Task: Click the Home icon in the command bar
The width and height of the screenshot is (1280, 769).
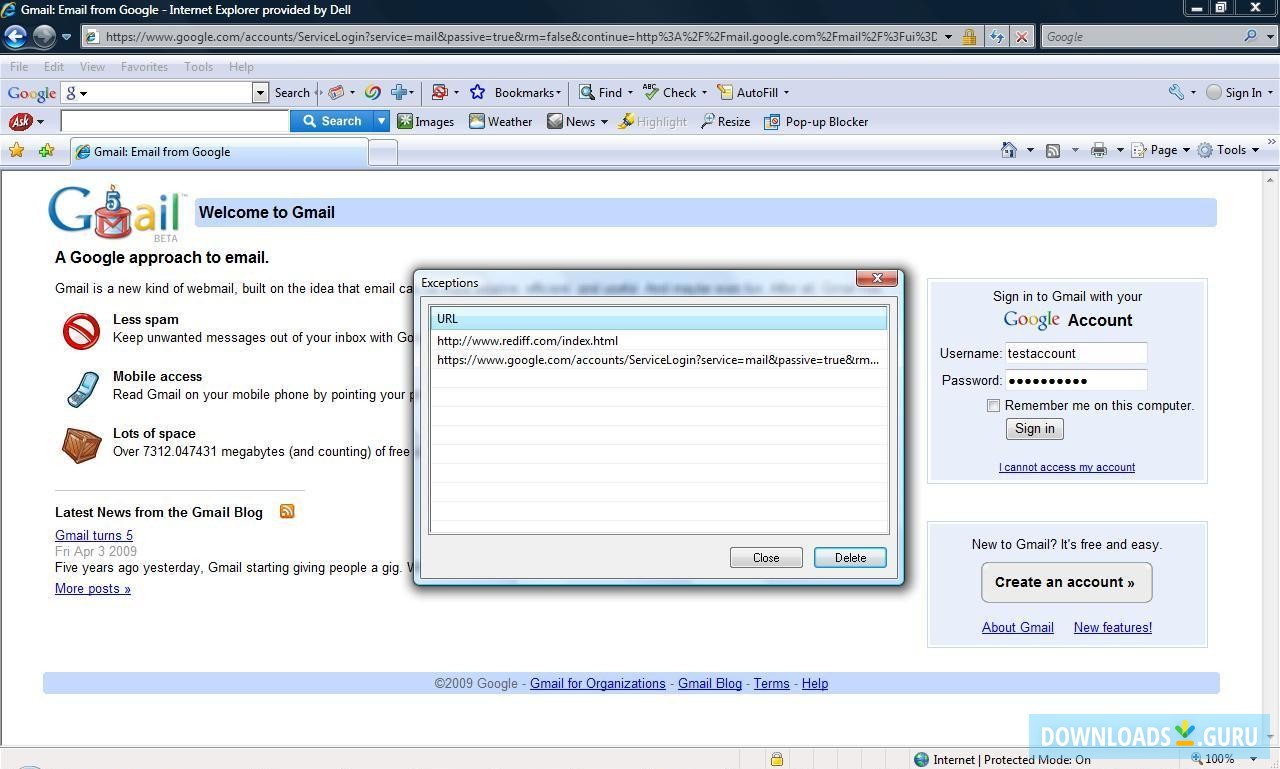Action: coord(1009,150)
